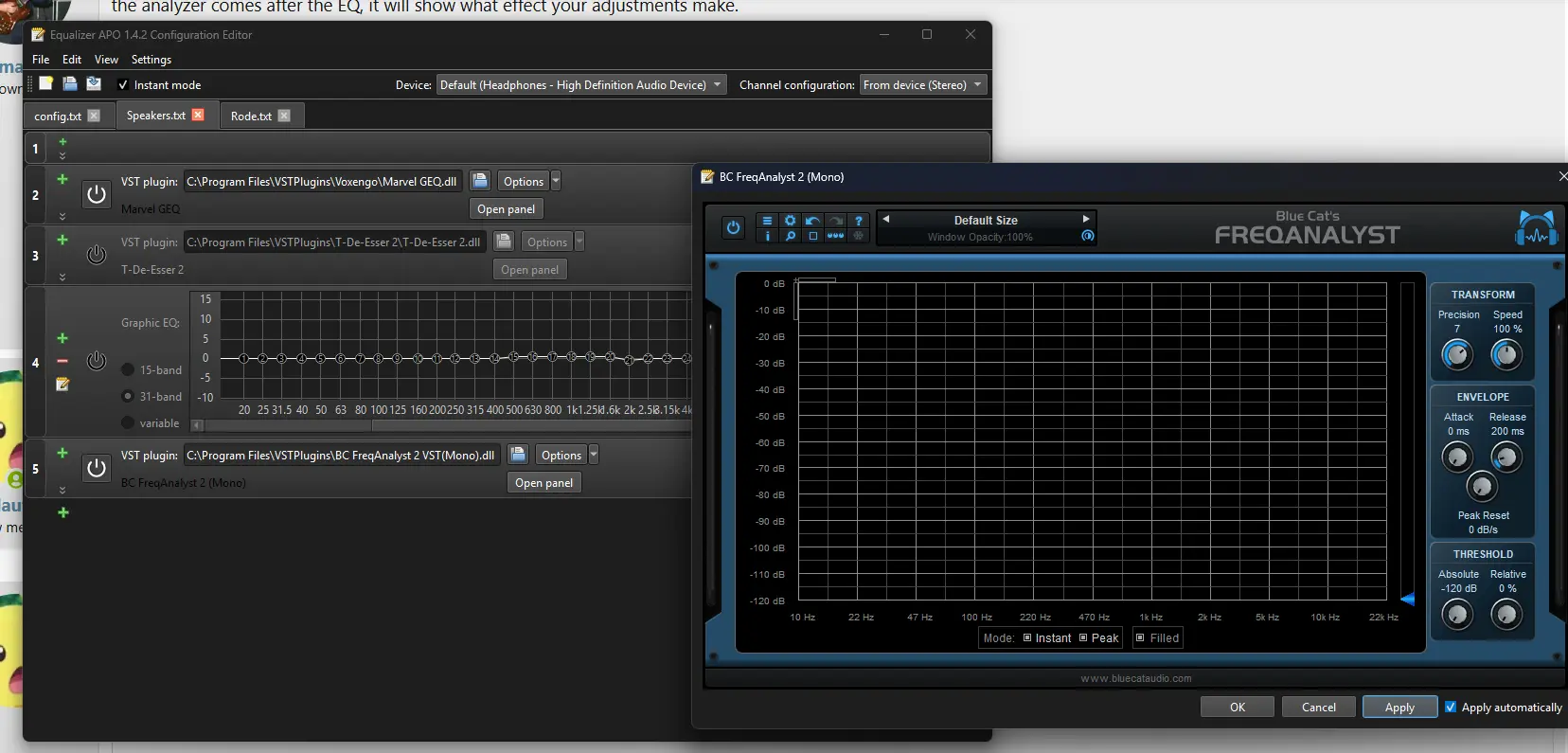Click Open panel for Marvel GEQ
This screenshot has width=1568, height=753.
tap(506, 208)
